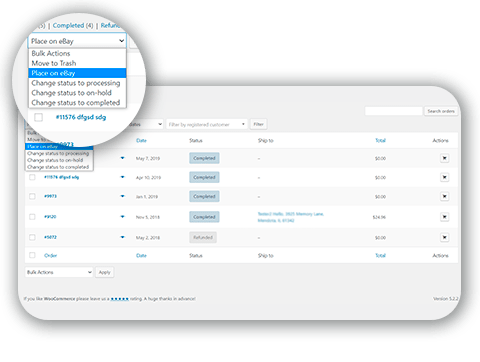The height and width of the screenshot is (362, 480).
Task: Click the date May 7, 2019
Action: 148,158
